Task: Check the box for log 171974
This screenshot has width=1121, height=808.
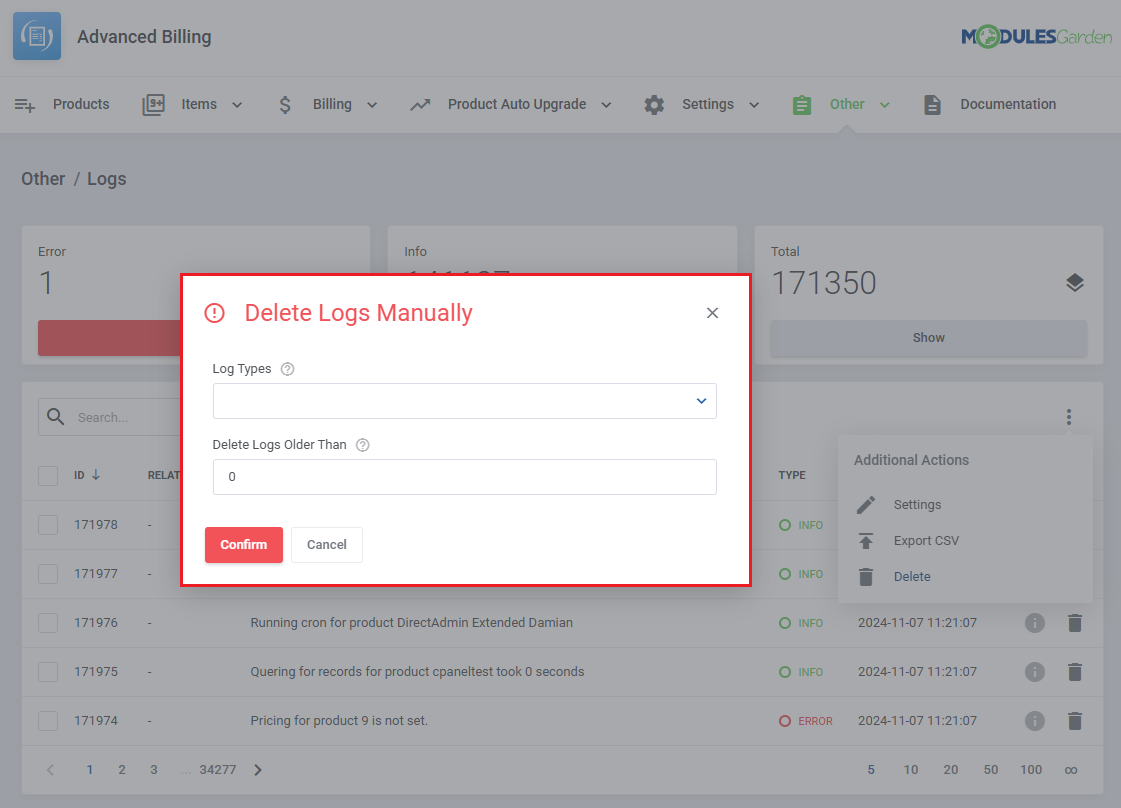Action: [x=48, y=721]
